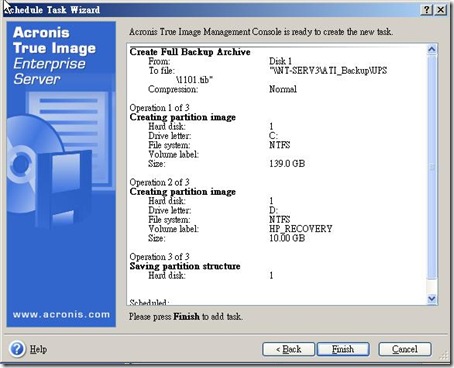Click the vertical scrollbar thumb in summary
The height and width of the screenshot is (368, 454).
[x=432, y=167]
